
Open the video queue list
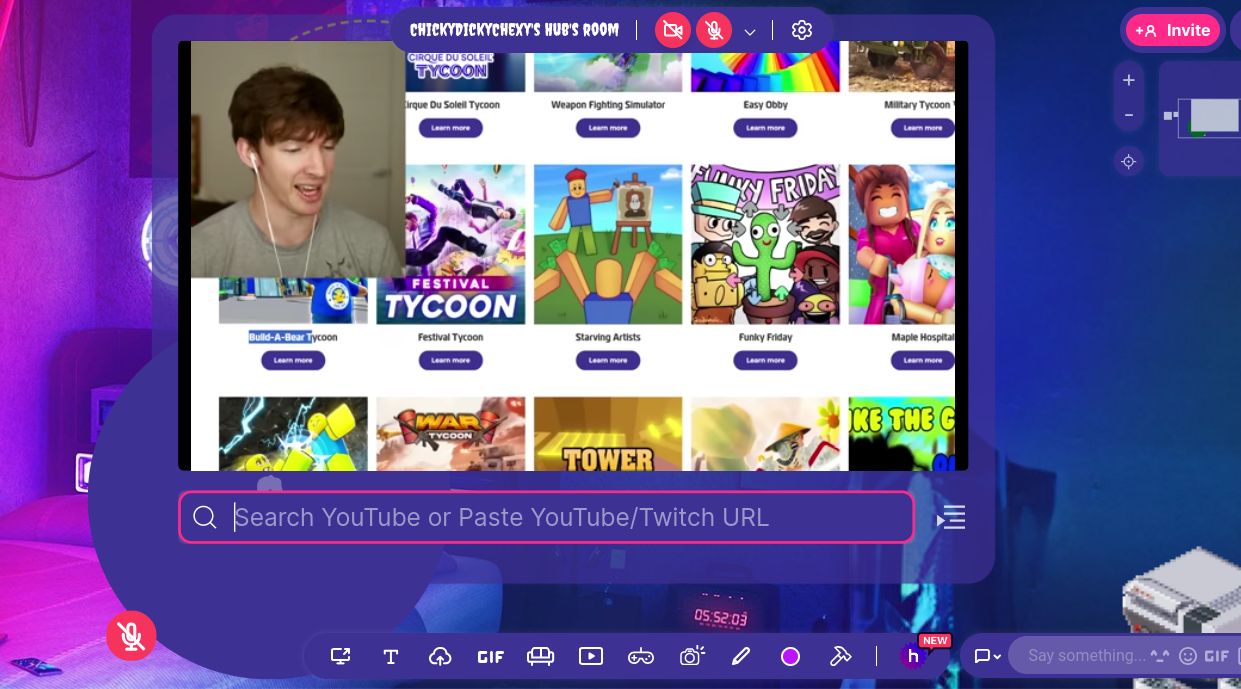[x=951, y=518]
